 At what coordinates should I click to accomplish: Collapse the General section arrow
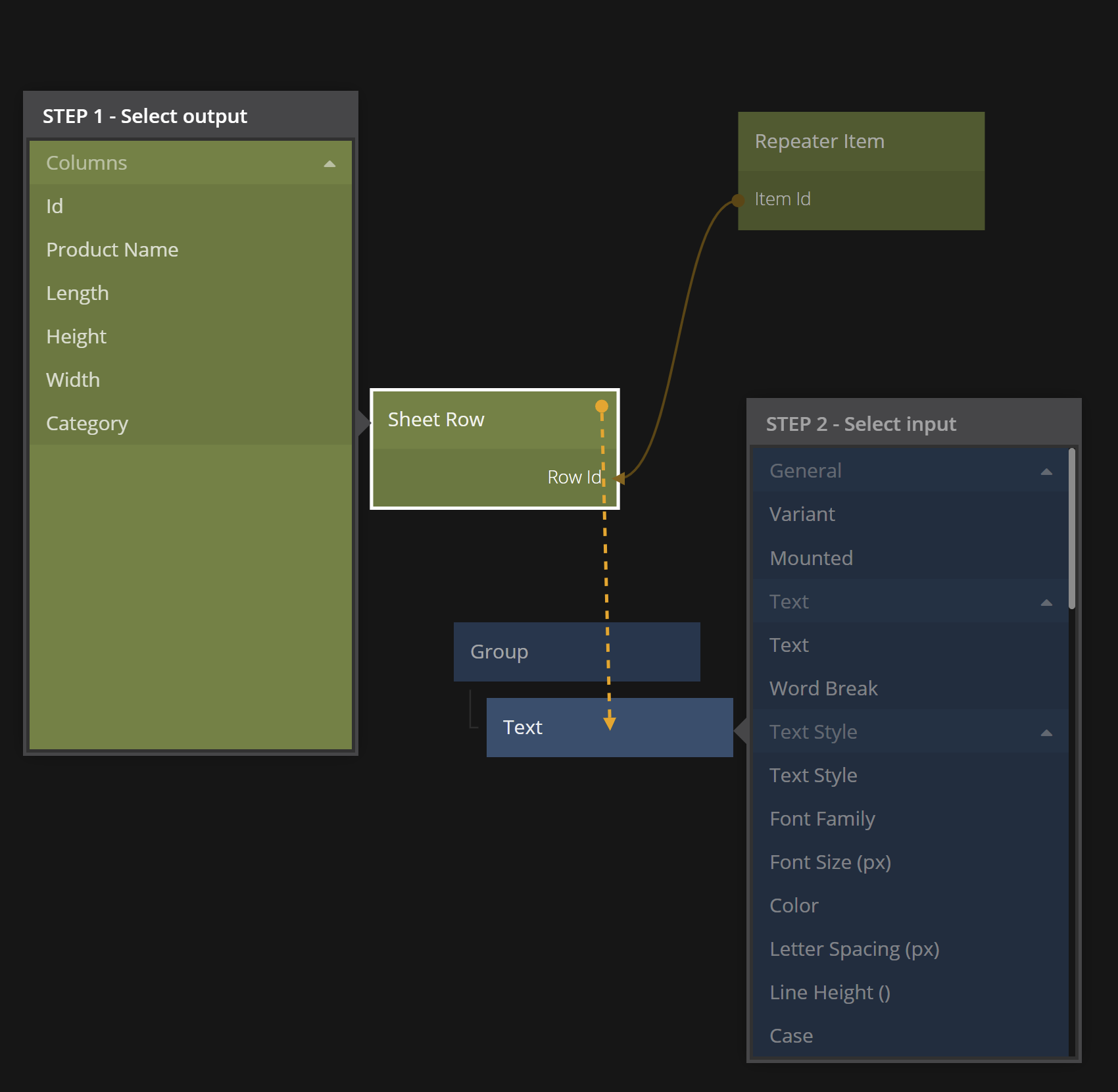coord(1046,472)
